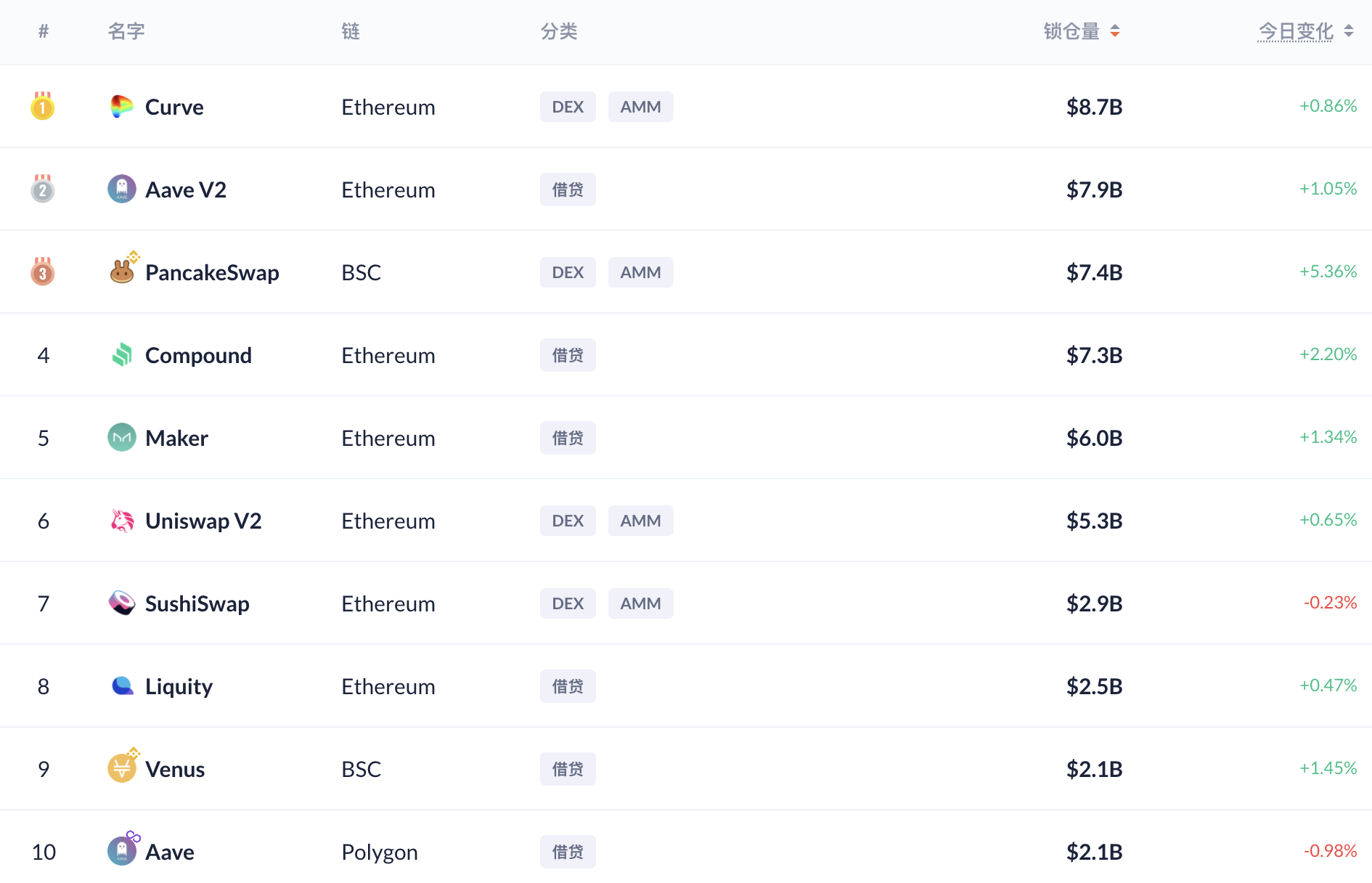This screenshot has width=1372, height=883.
Task: Open the Compound protocol name link
Action: [x=198, y=355]
